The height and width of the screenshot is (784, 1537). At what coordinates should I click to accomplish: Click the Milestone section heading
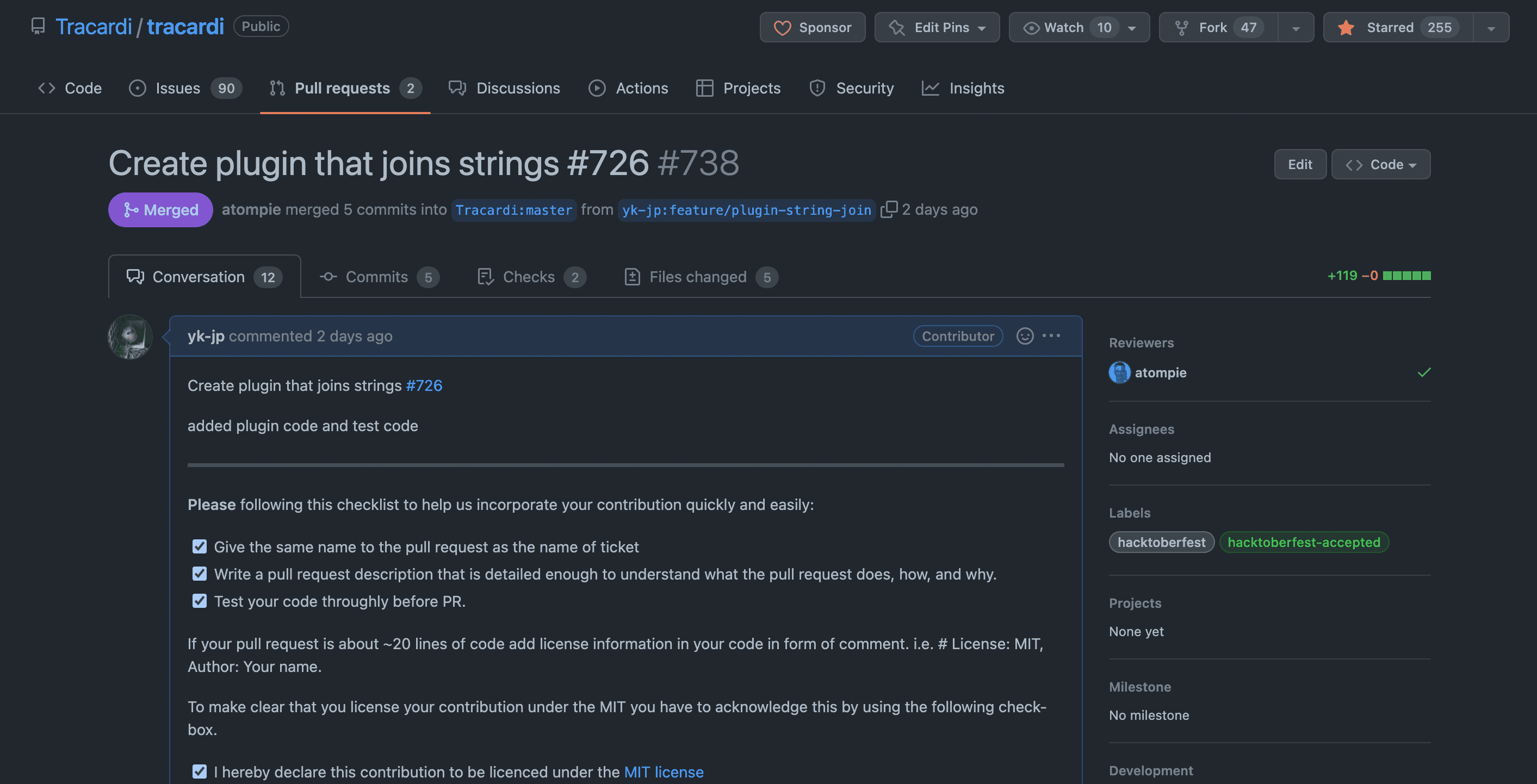point(1139,687)
